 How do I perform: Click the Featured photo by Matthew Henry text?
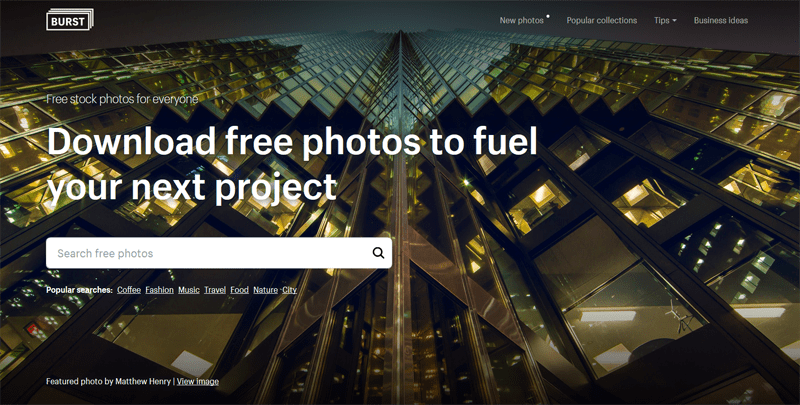[108, 381]
